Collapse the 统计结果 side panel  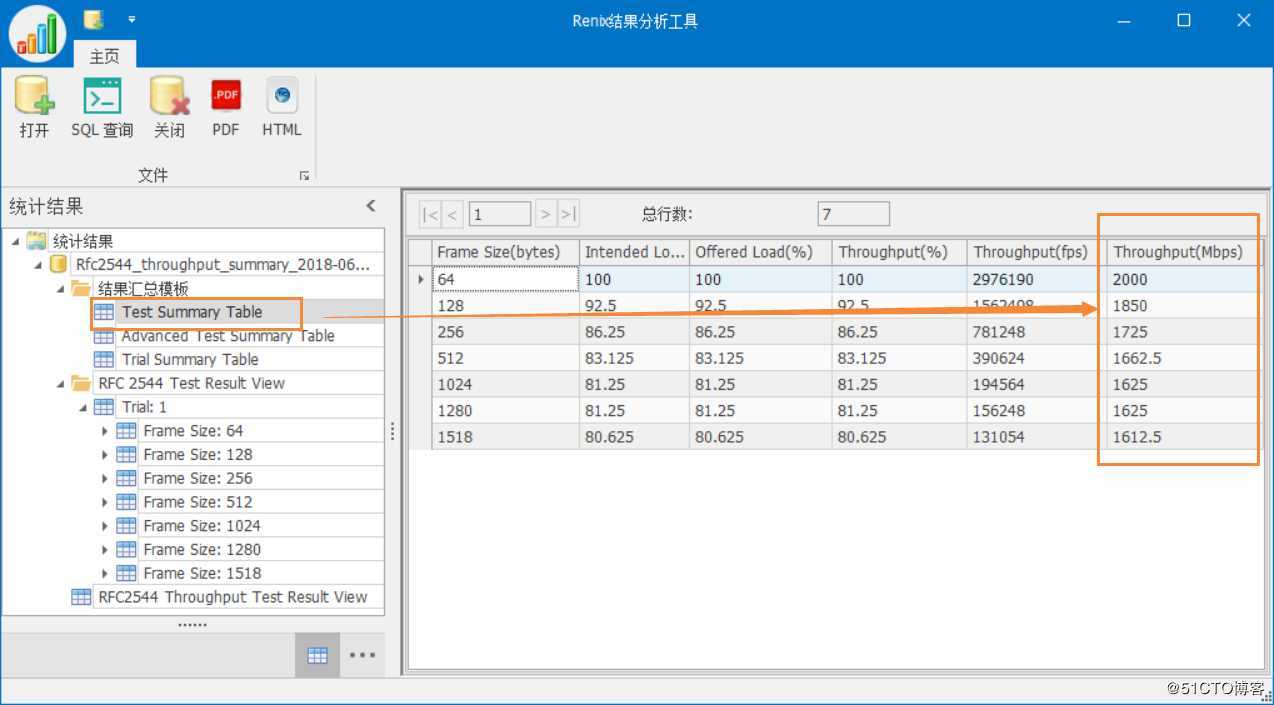[x=370, y=206]
